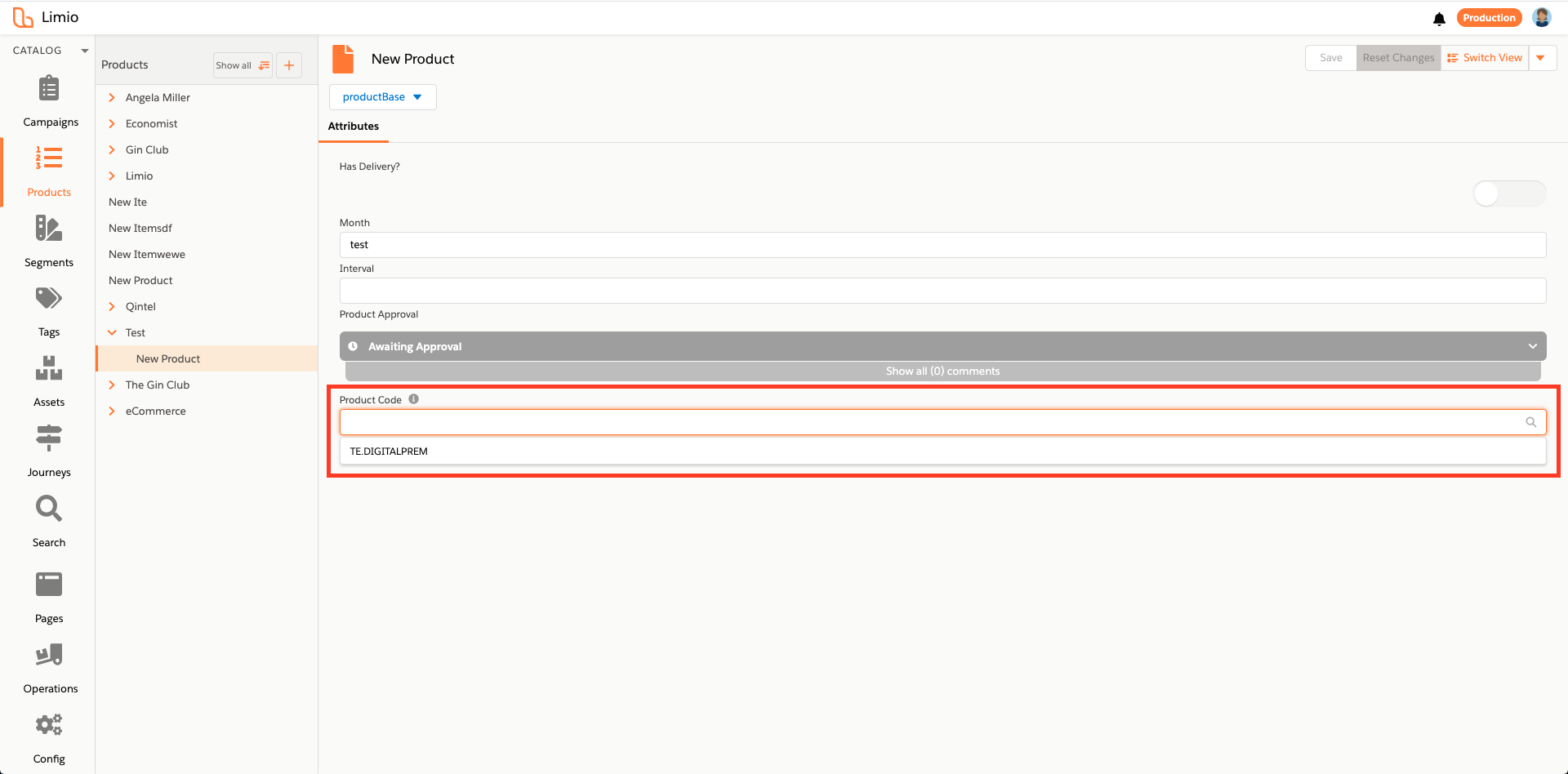Expand the Economist product group
Image resolution: width=1568 pixels, height=774 pixels.
click(x=113, y=123)
